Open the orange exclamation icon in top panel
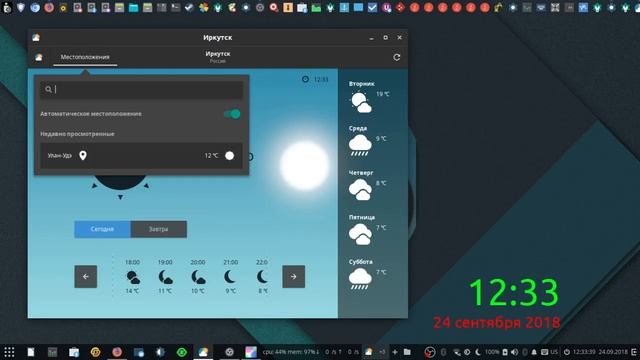The height and width of the screenshot is (360, 640). pos(288,7)
